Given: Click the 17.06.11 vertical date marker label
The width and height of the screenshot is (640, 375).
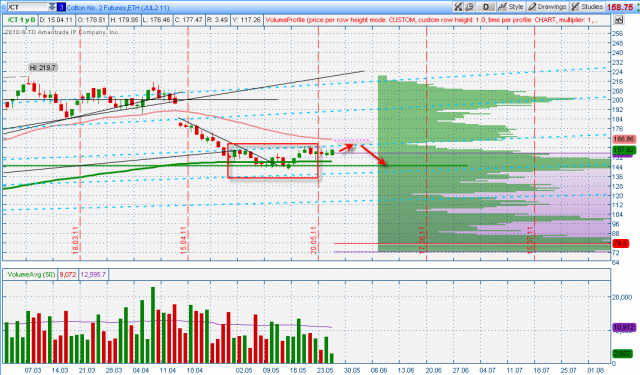Looking at the screenshot, I should [422, 240].
